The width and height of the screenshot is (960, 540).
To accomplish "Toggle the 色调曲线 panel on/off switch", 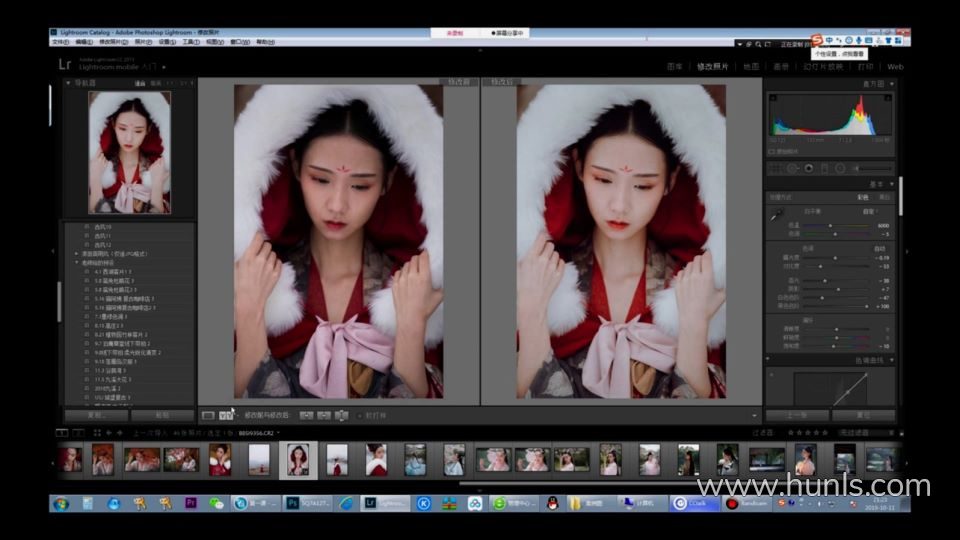I will [x=768, y=360].
